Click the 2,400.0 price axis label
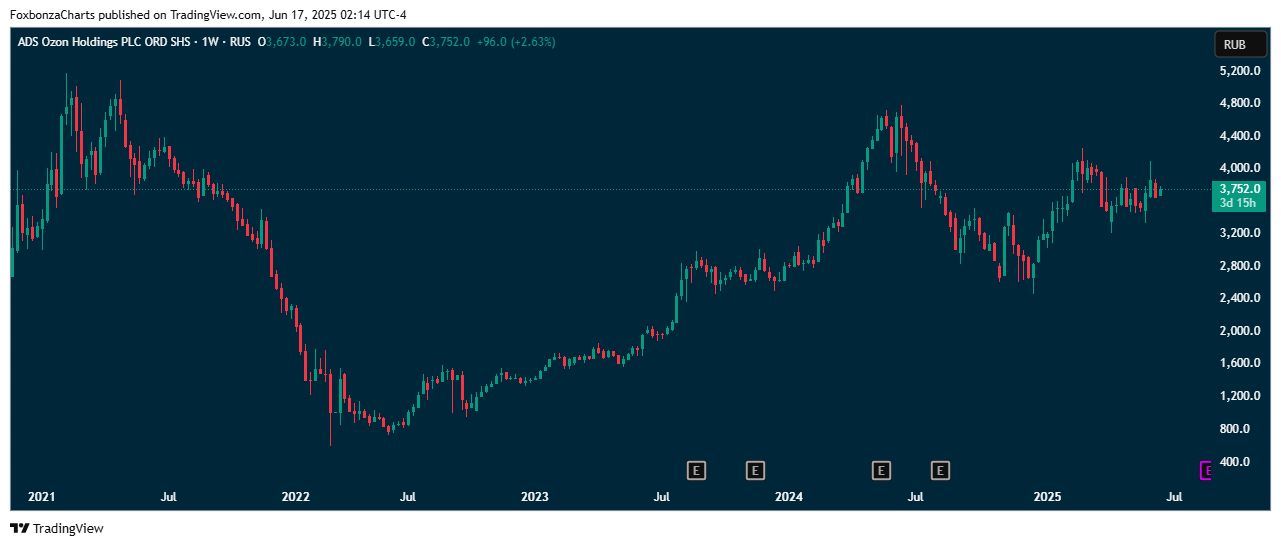Viewport: 1281px width, 546px height. pos(1239,298)
